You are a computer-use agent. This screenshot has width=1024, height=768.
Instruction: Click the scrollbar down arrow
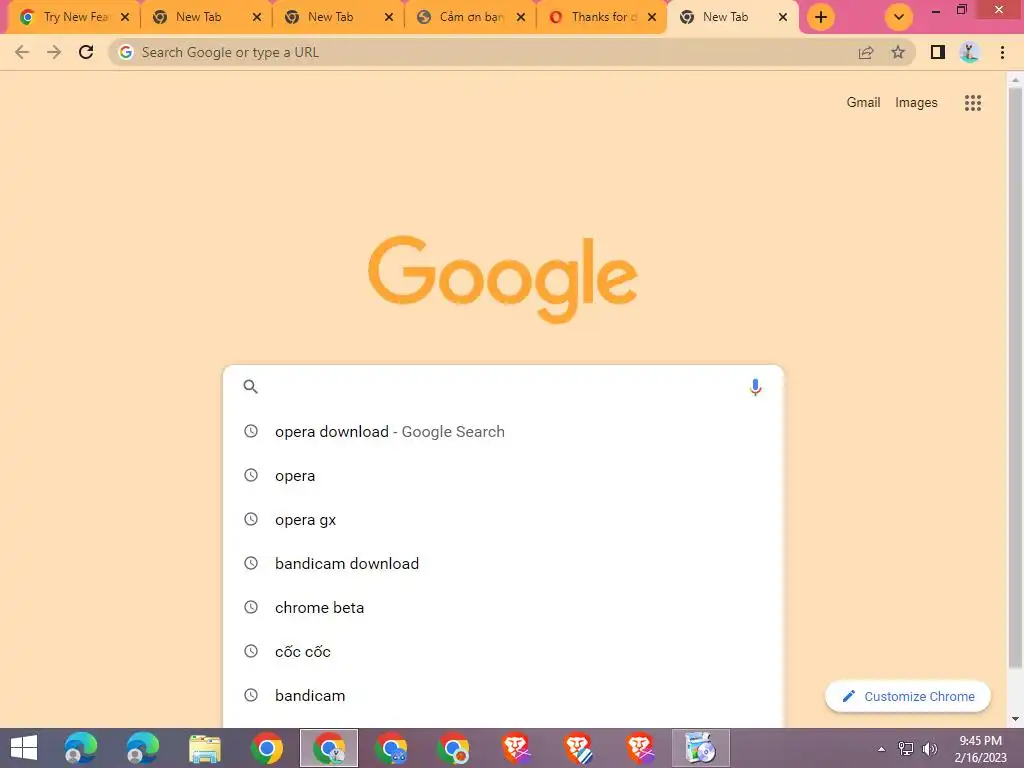coord(1015,719)
